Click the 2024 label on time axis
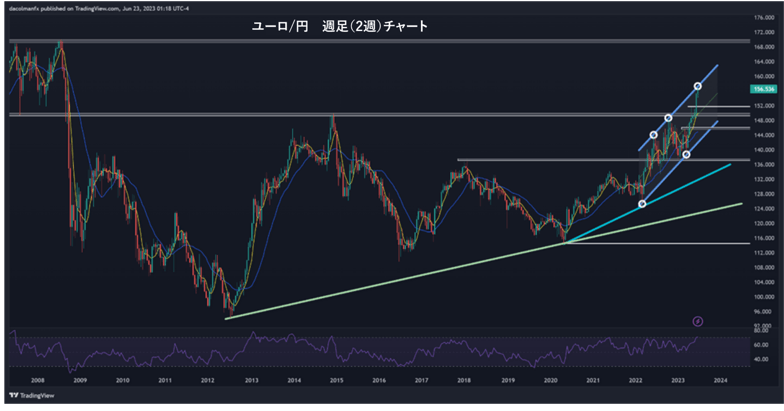784x411 pixels. tap(720, 380)
